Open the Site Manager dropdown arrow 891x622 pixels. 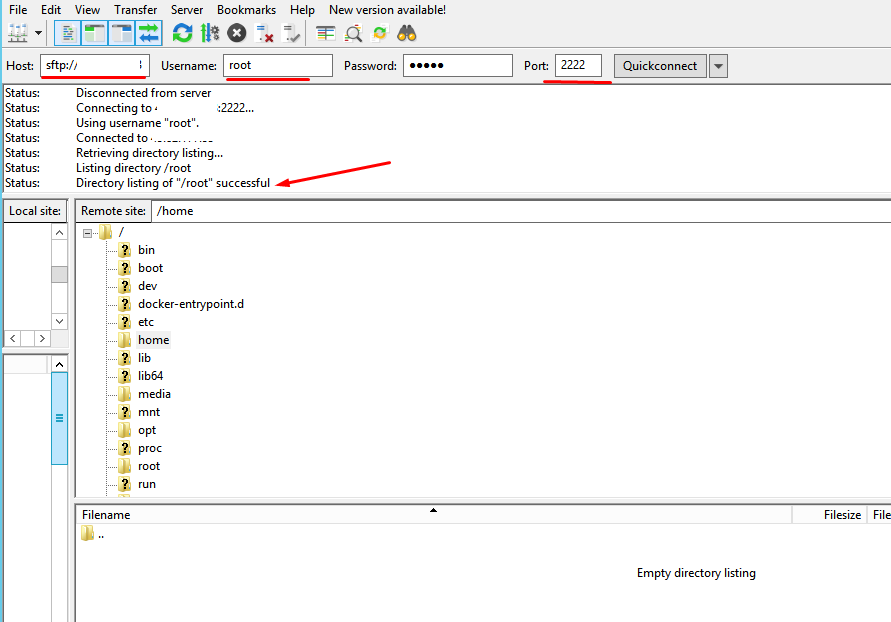click(39, 33)
